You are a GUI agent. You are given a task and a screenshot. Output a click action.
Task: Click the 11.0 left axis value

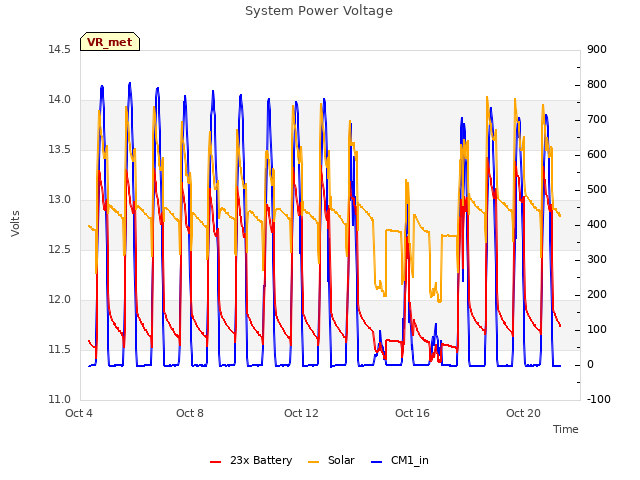coord(60,400)
